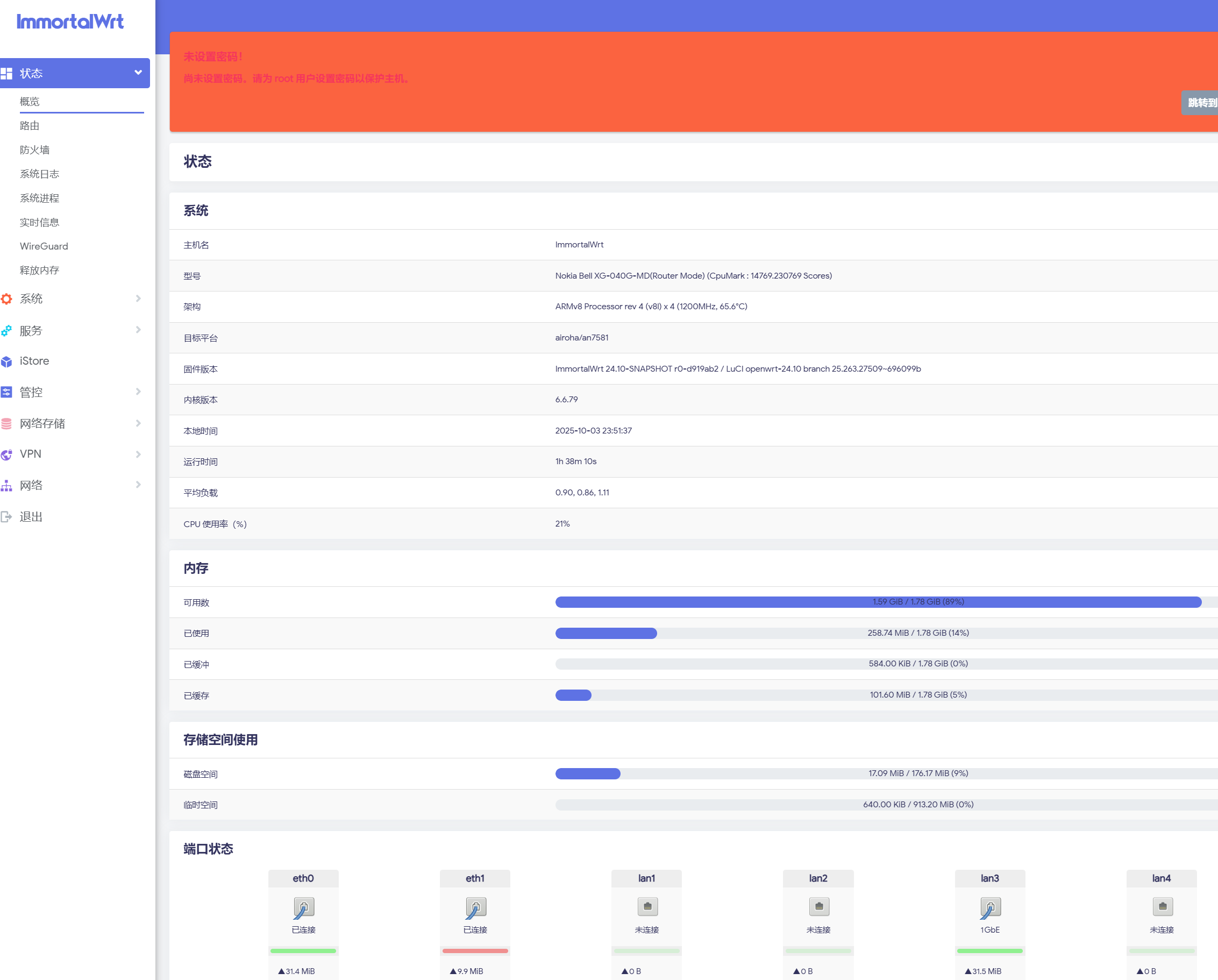Select the WireGuard menu entry
The width and height of the screenshot is (1218, 980).
click(x=44, y=246)
